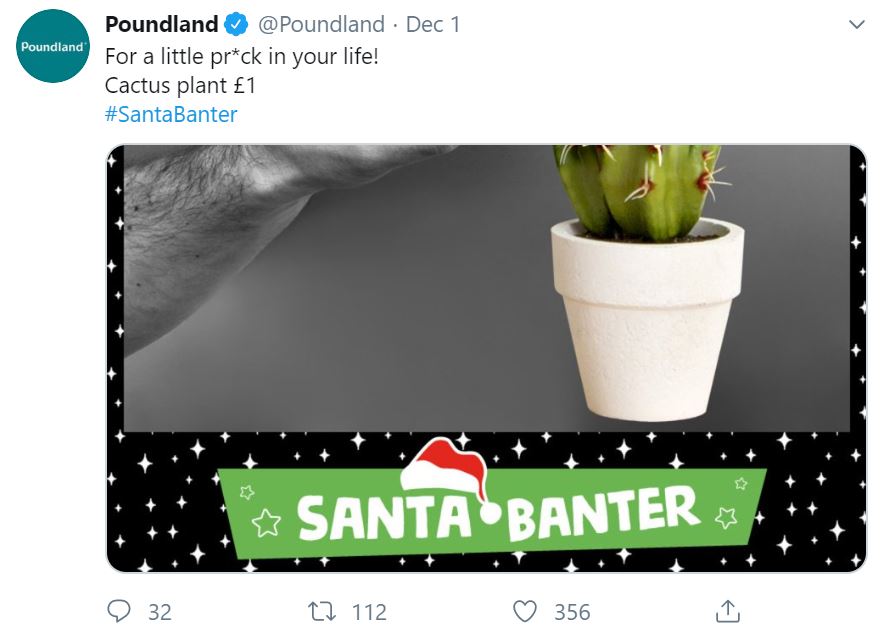This screenshot has width=880, height=643.
Task: Click the green SANTA BANTER banner
Action: (492, 513)
